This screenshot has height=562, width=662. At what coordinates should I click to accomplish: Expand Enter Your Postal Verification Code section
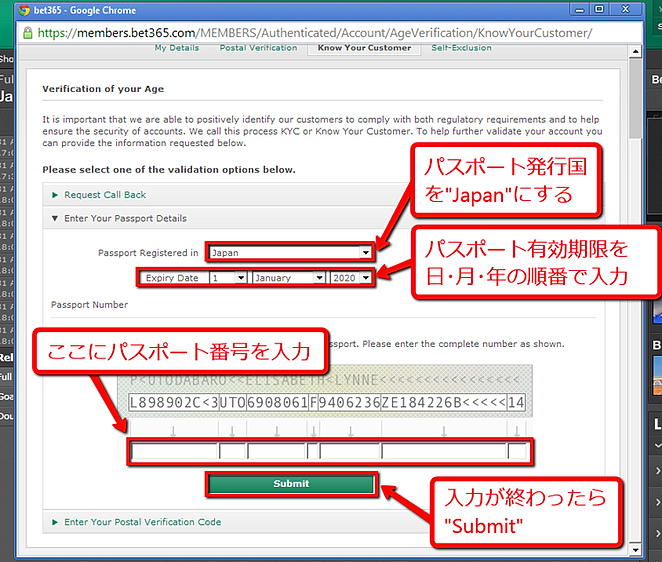[142, 522]
